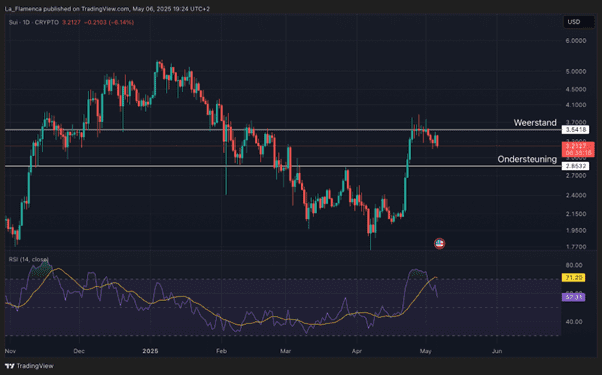The height and width of the screenshot is (375, 602).
Task: Click the 1.7700 price axis label
Action: tap(576, 246)
